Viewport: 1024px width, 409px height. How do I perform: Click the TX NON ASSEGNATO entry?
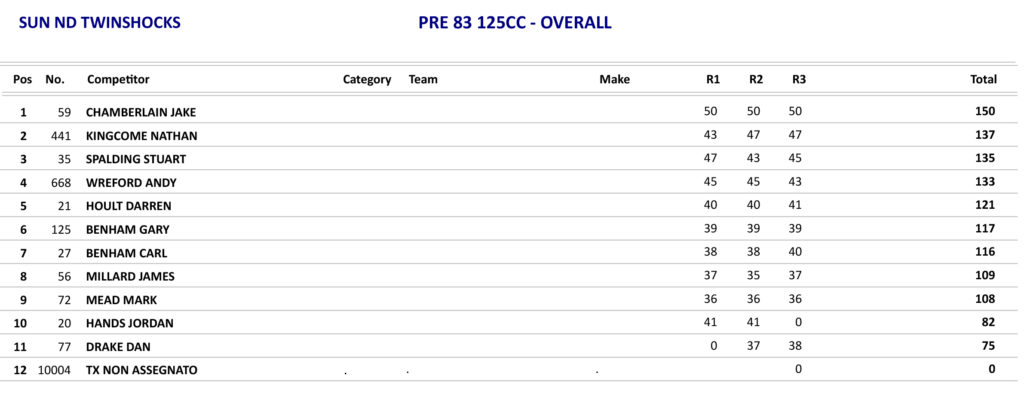coord(141,370)
